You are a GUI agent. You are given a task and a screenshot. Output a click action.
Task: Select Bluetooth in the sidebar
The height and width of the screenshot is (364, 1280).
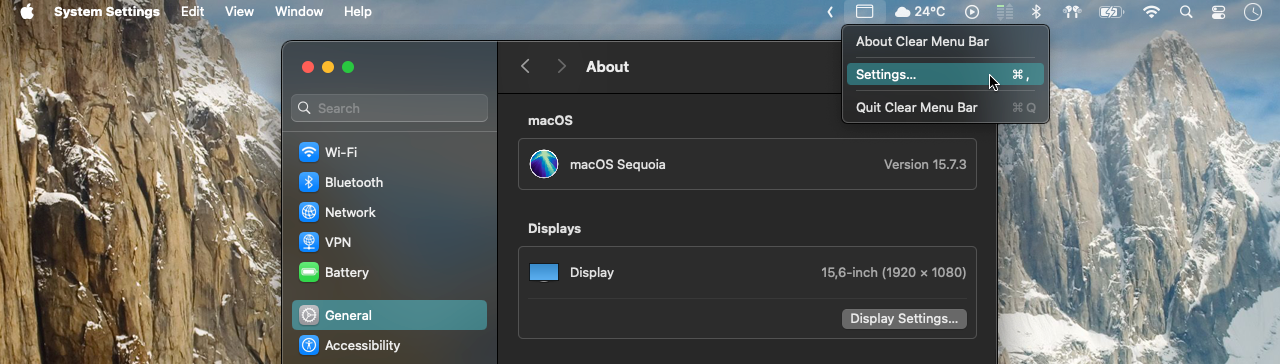pyautogui.click(x=389, y=182)
